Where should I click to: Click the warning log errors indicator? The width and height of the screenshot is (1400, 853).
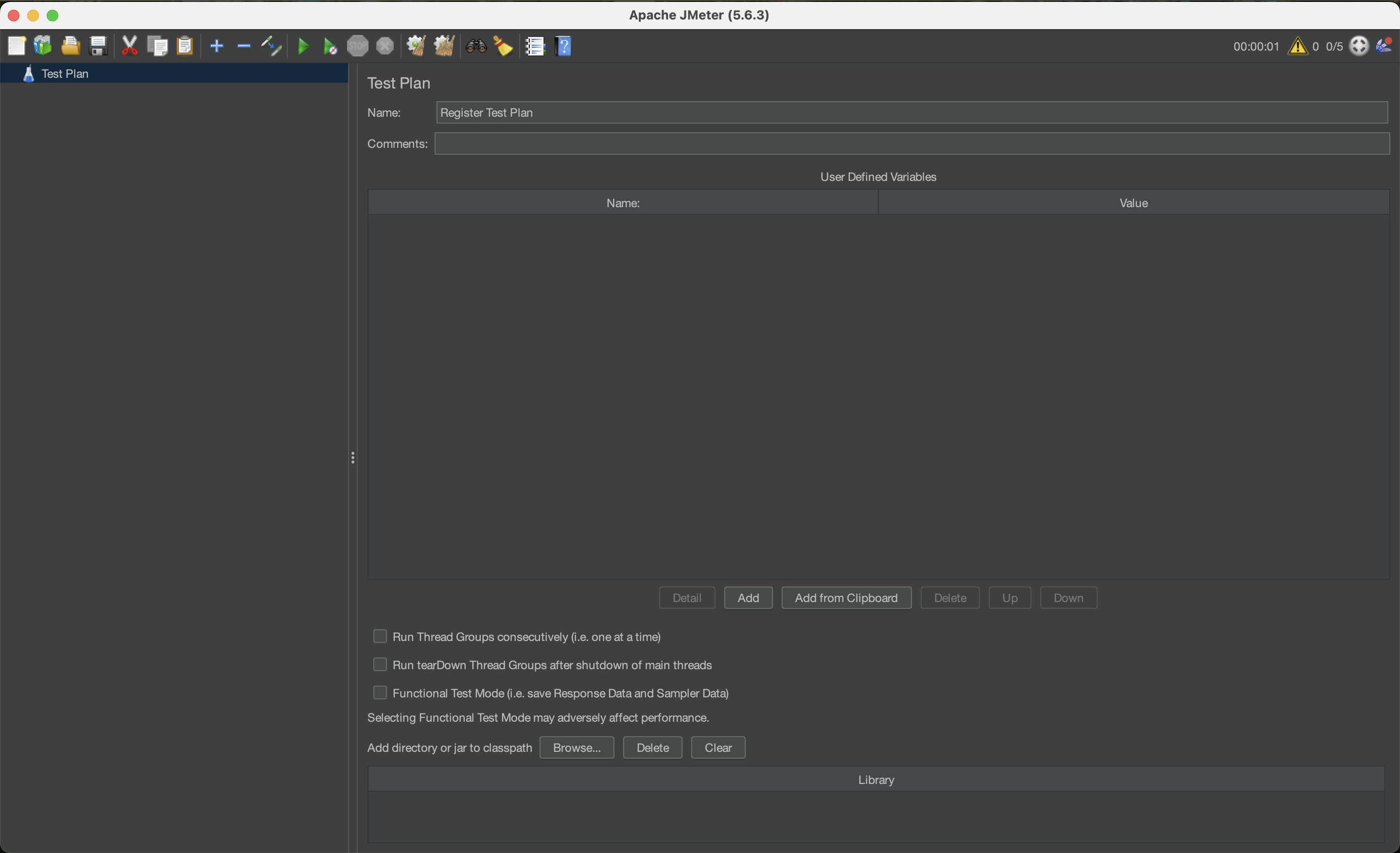point(1297,46)
